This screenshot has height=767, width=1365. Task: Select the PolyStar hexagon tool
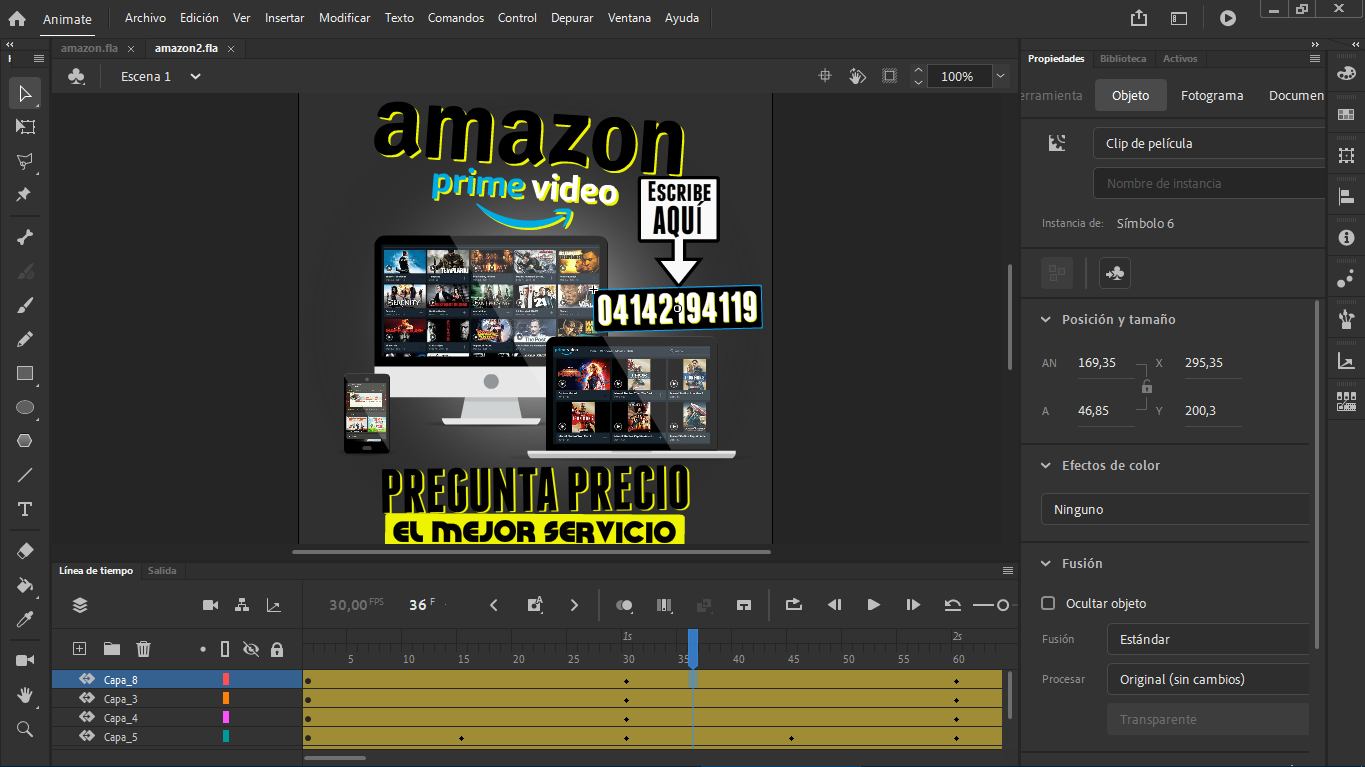[25, 441]
